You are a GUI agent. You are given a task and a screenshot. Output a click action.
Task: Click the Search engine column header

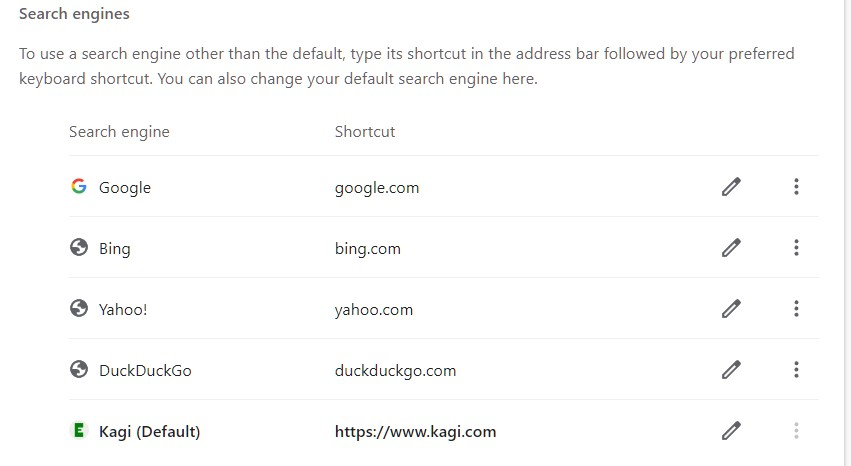(x=119, y=132)
